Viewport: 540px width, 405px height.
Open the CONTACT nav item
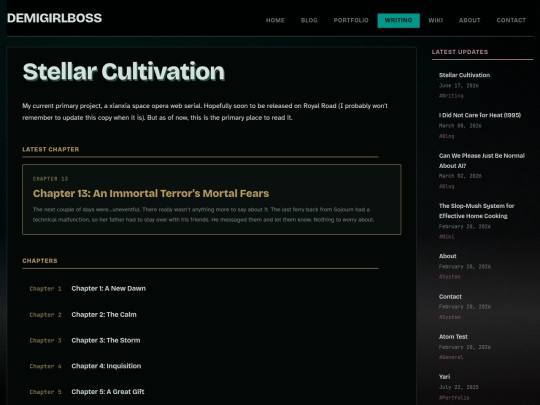(511, 20)
